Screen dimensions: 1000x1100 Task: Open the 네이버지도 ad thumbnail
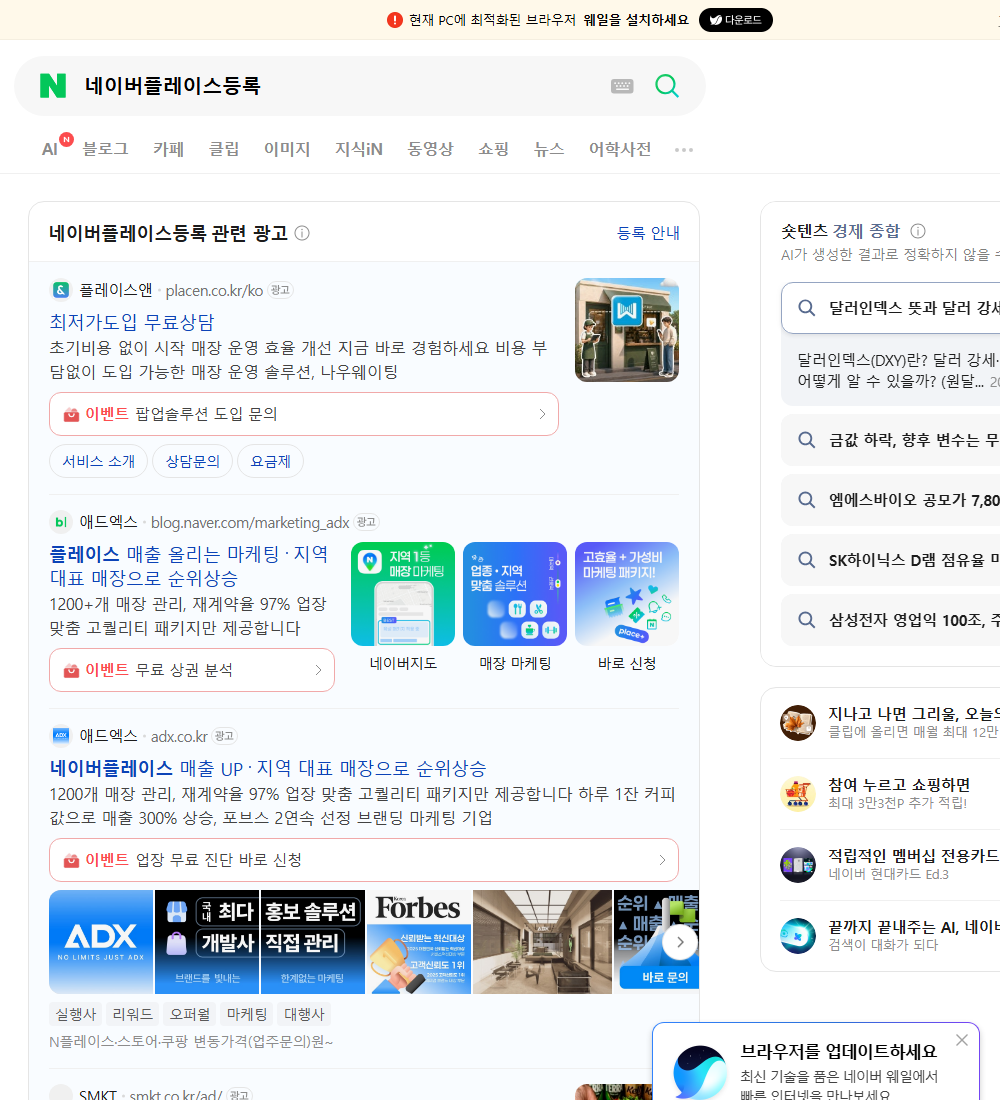point(403,593)
